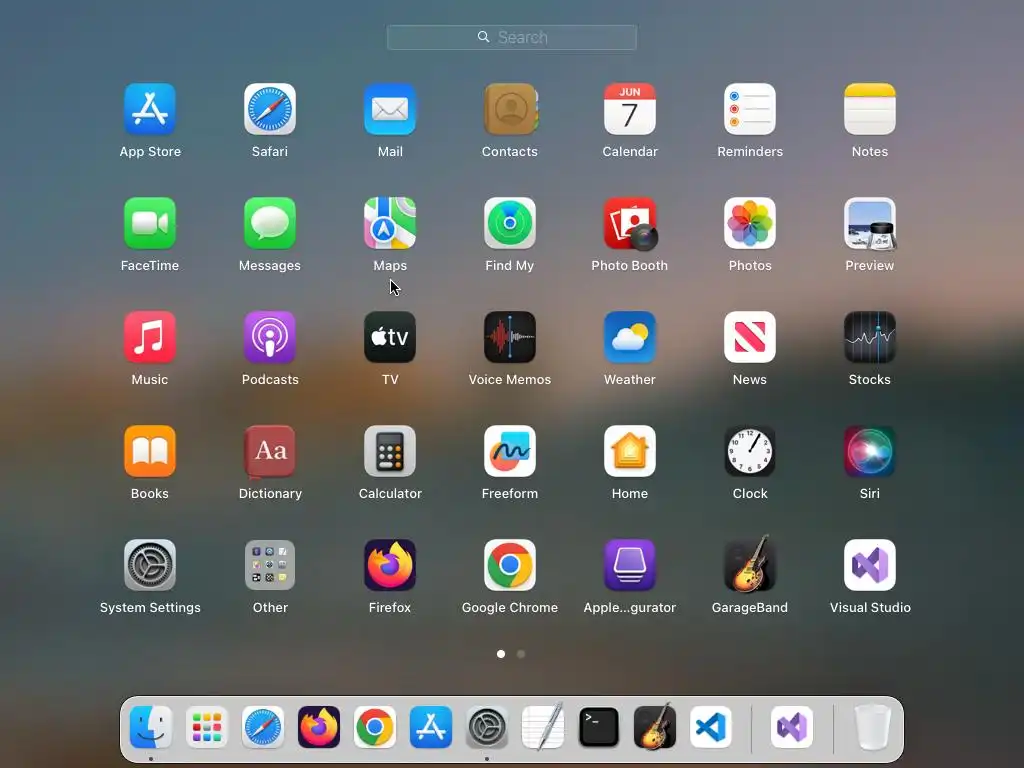The image size is (1024, 768).
Task: Open System Settings from the Dock
Action: 487,728
